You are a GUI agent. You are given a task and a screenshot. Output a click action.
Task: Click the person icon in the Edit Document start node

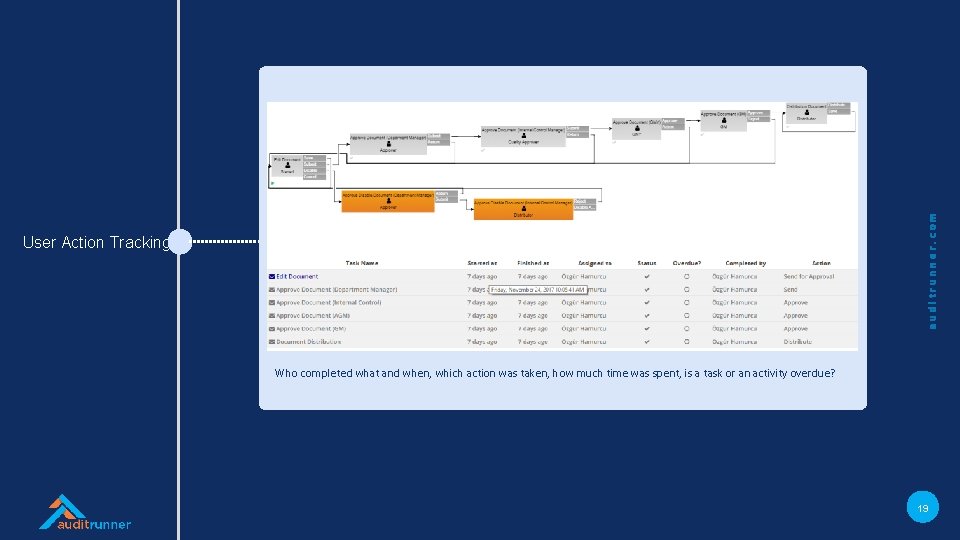click(x=288, y=165)
